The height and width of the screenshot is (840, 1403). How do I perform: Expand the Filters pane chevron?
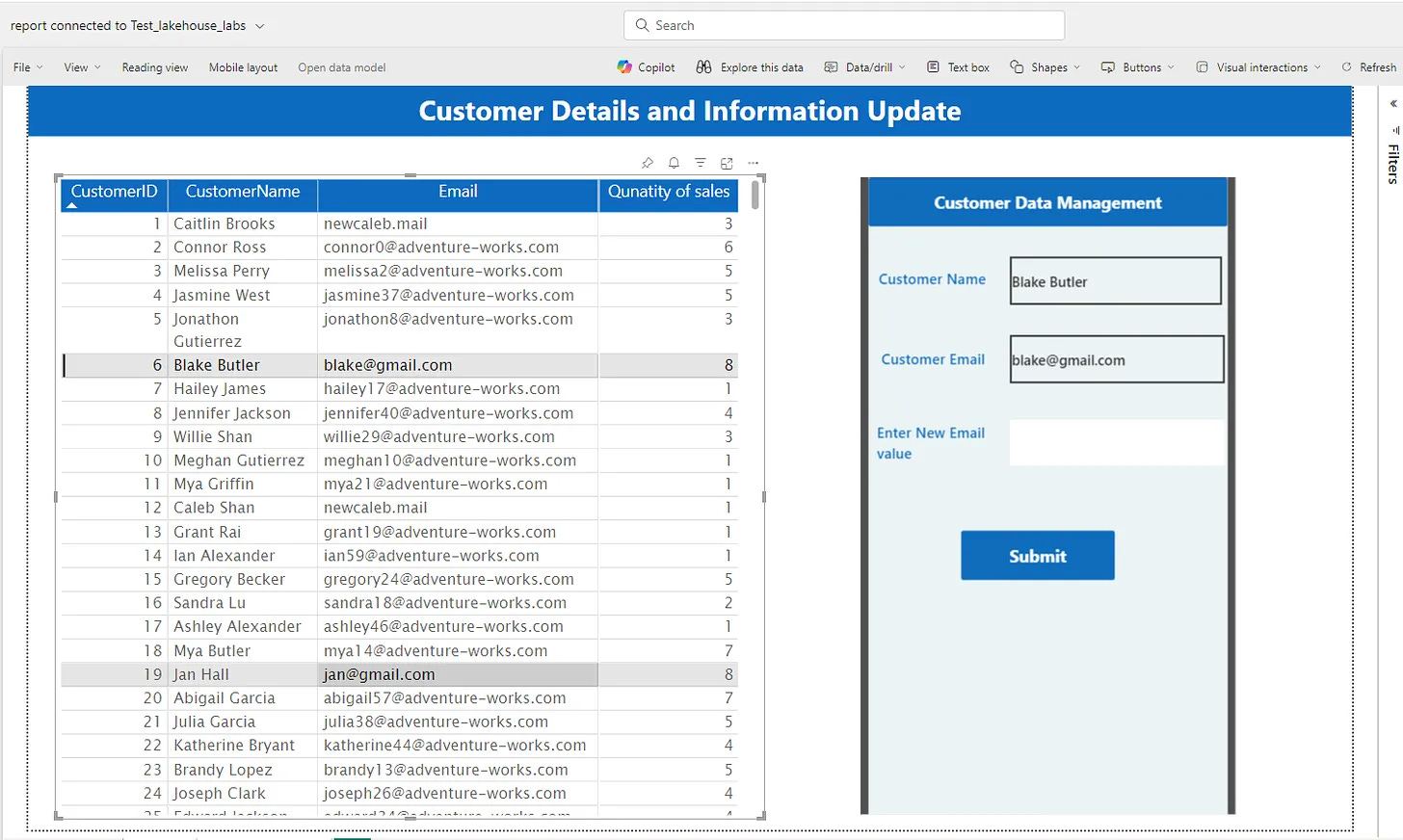[x=1393, y=103]
